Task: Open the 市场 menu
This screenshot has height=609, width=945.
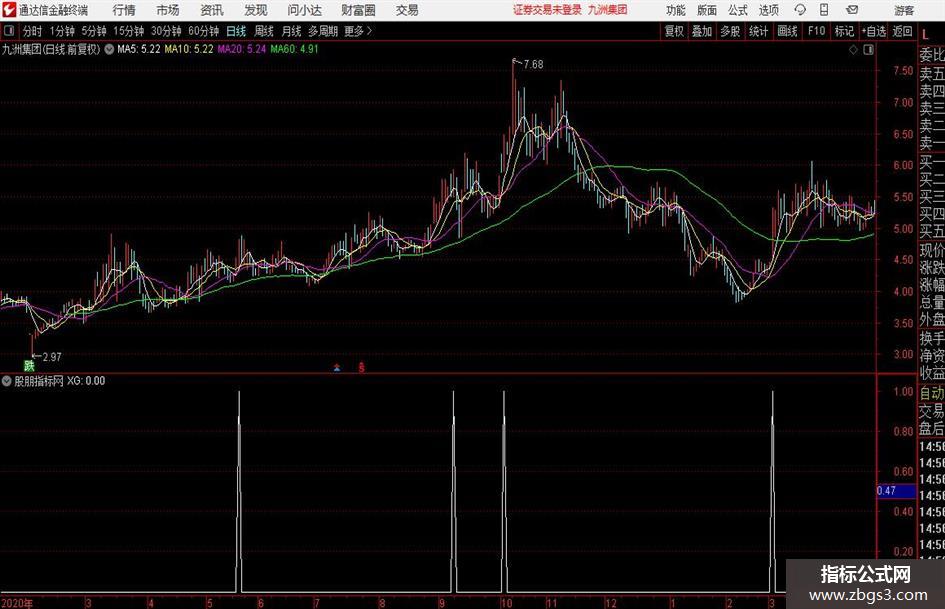Action: [x=168, y=10]
